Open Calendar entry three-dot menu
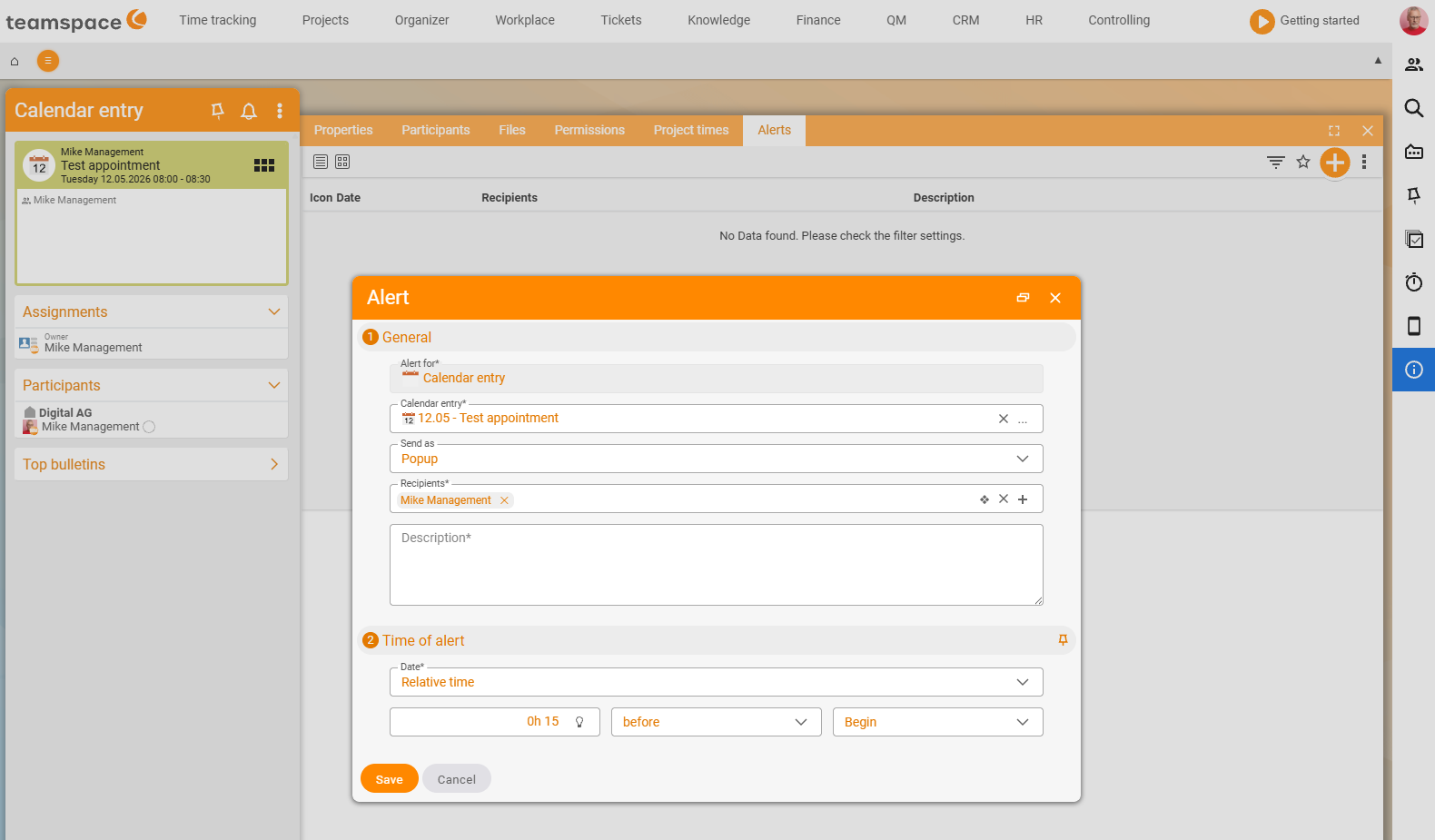Screen dimensions: 1435x840 pos(280,111)
